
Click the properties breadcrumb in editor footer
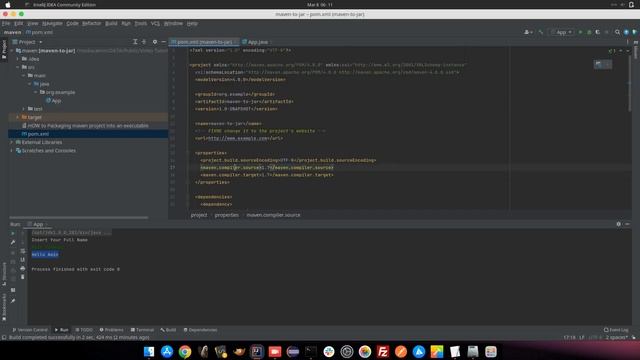pos(227,215)
